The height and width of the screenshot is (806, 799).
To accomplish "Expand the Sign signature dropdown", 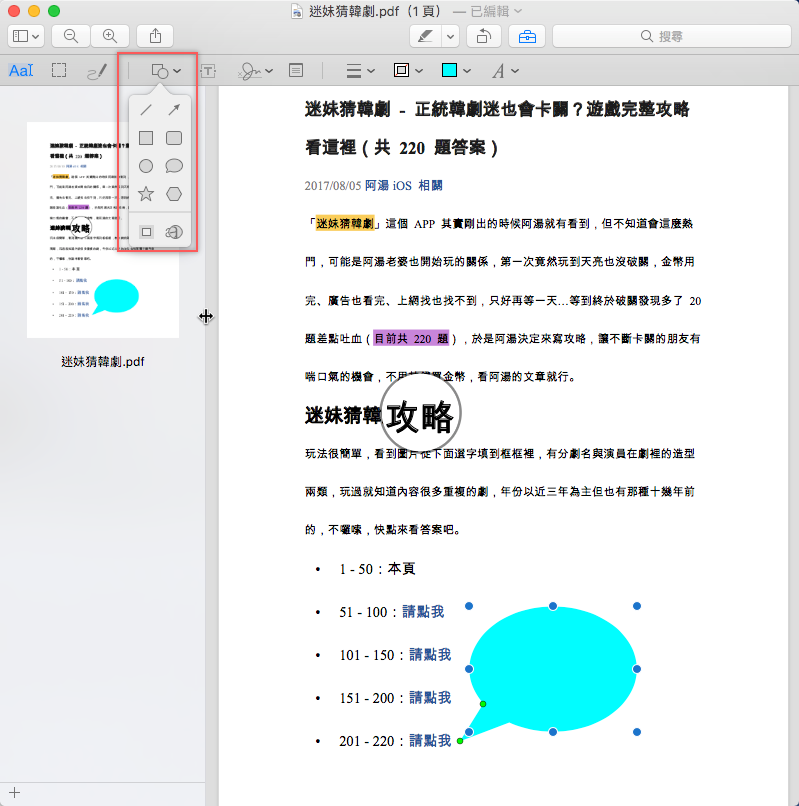I will pos(255,71).
